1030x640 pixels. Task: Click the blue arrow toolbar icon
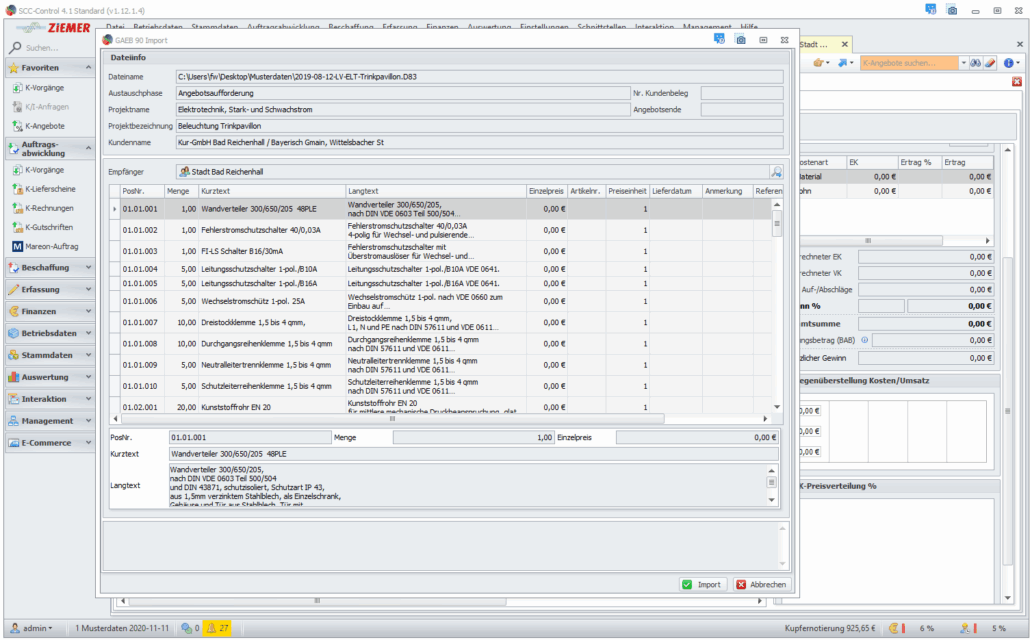tap(843, 63)
